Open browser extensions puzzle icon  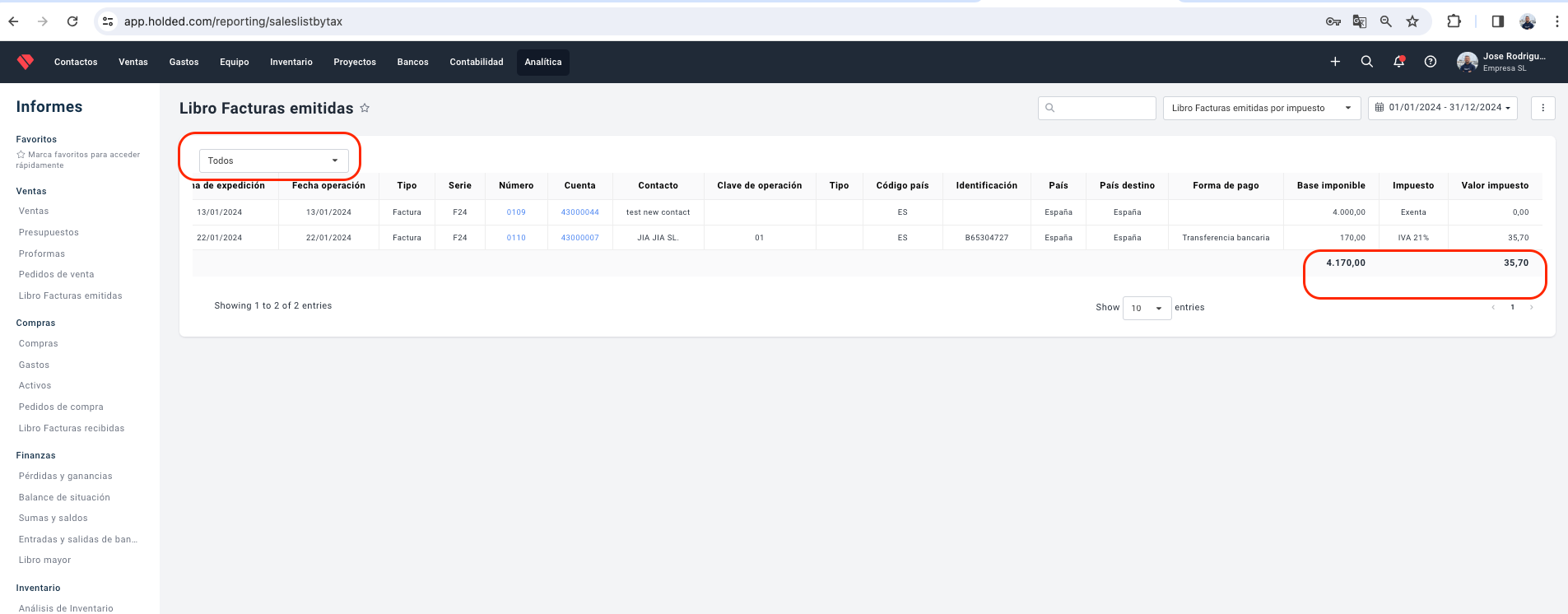click(1454, 21)
